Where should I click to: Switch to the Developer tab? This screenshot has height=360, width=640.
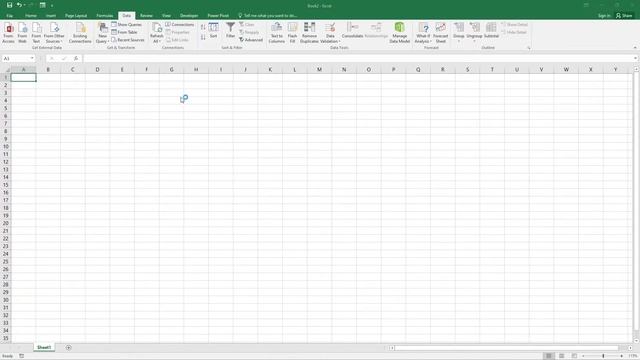(x=189, y=16)
